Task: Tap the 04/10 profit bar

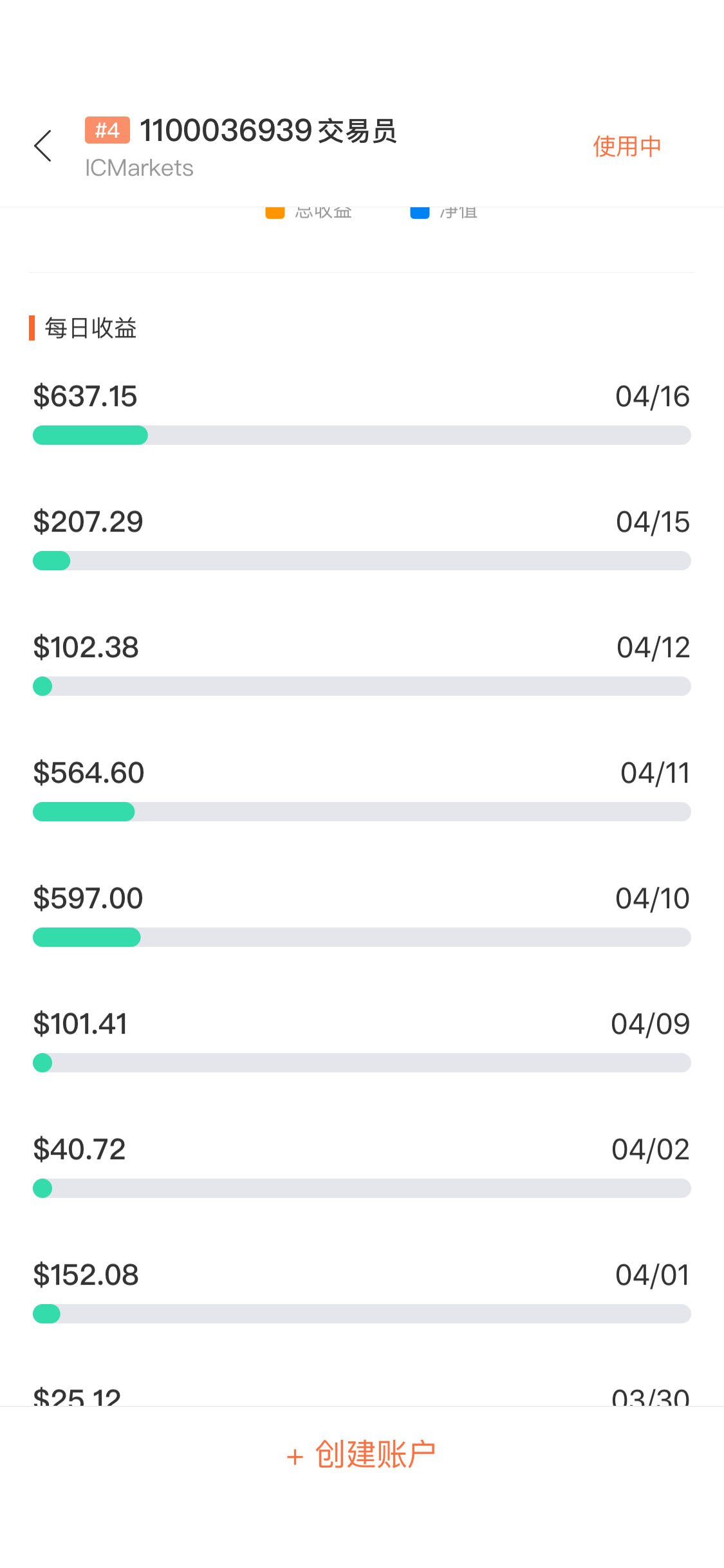Action: pos(362,937)
